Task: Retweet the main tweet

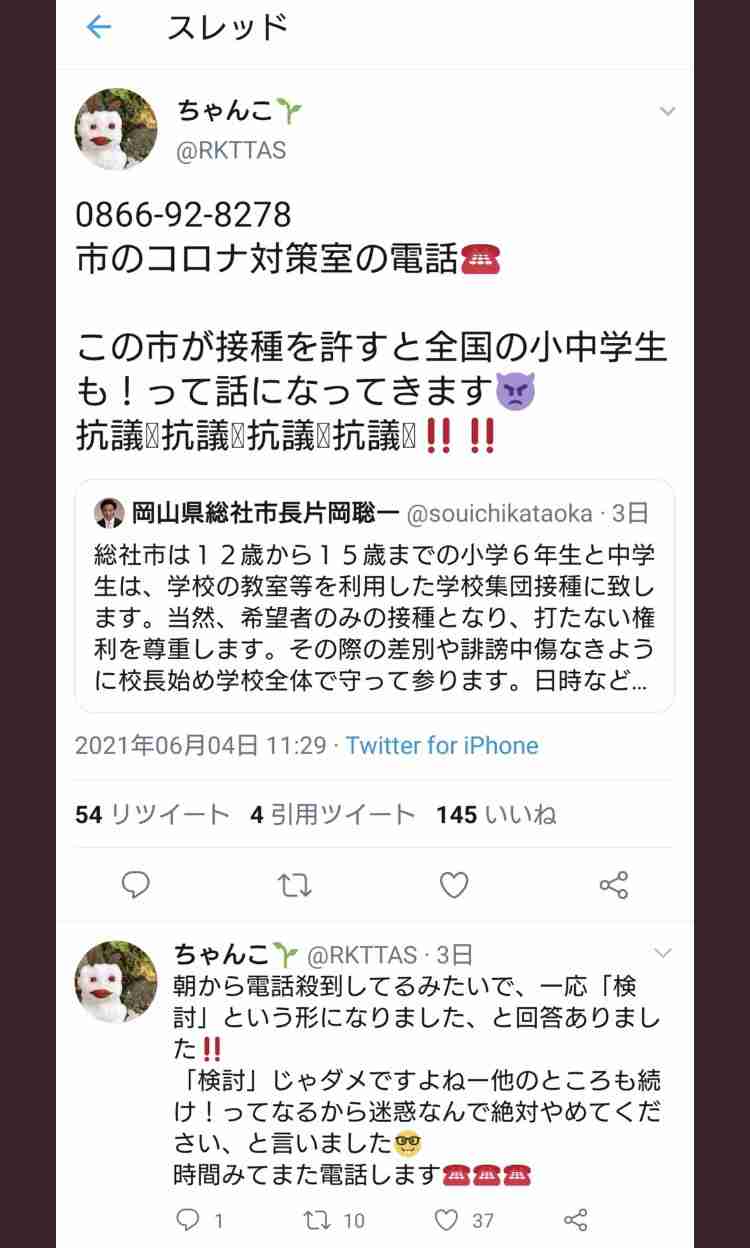Action: 294,884
